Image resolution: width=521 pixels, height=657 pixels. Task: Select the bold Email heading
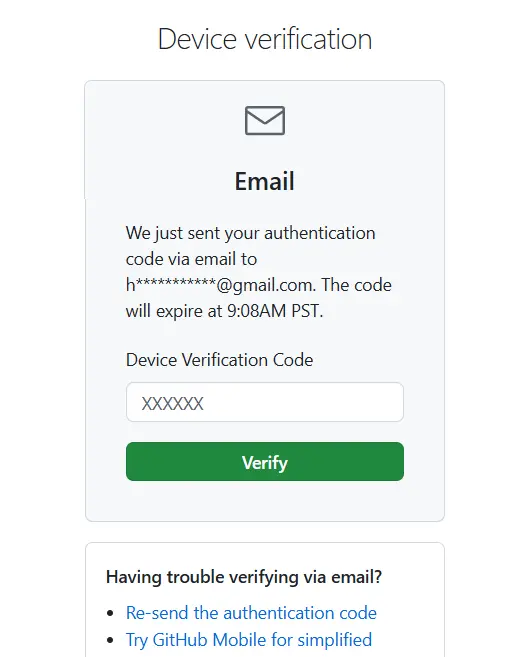264,181
